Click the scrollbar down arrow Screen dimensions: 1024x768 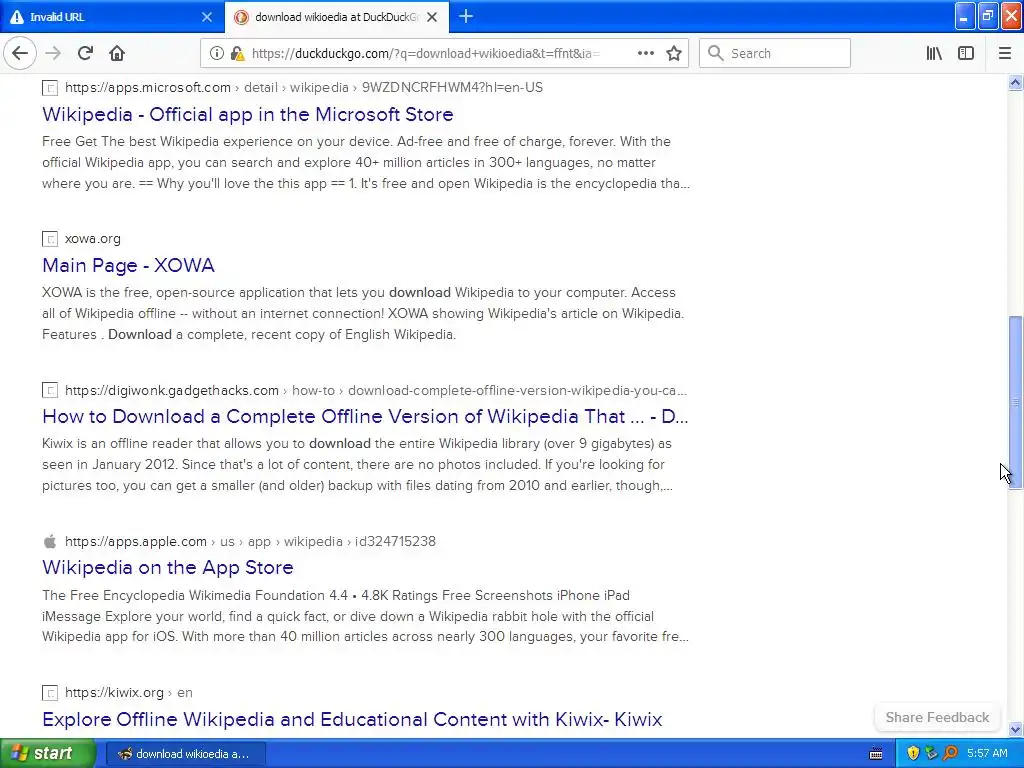1015,729
